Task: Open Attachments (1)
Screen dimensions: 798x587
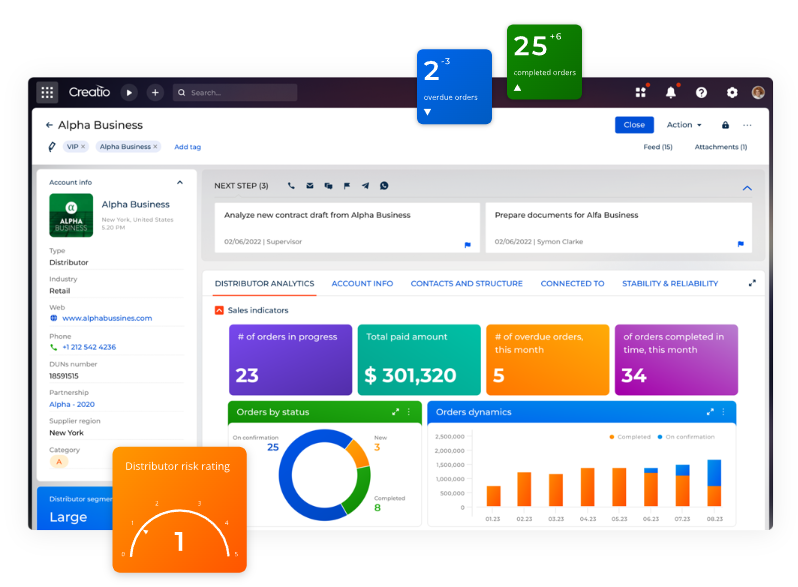Action: pos(721,147)
